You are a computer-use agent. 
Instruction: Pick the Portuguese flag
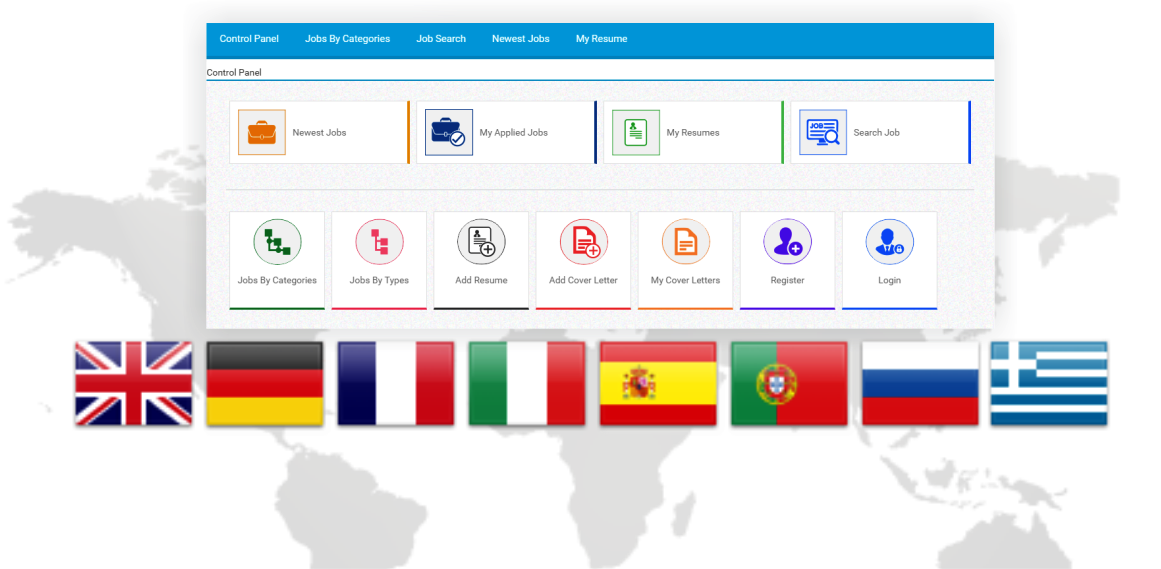[789, 383]
